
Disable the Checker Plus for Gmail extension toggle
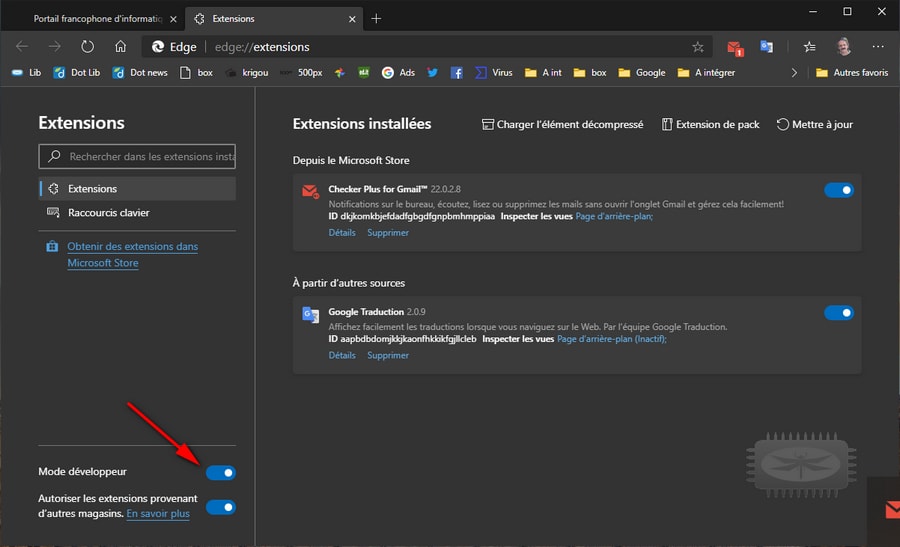(839, 190)
